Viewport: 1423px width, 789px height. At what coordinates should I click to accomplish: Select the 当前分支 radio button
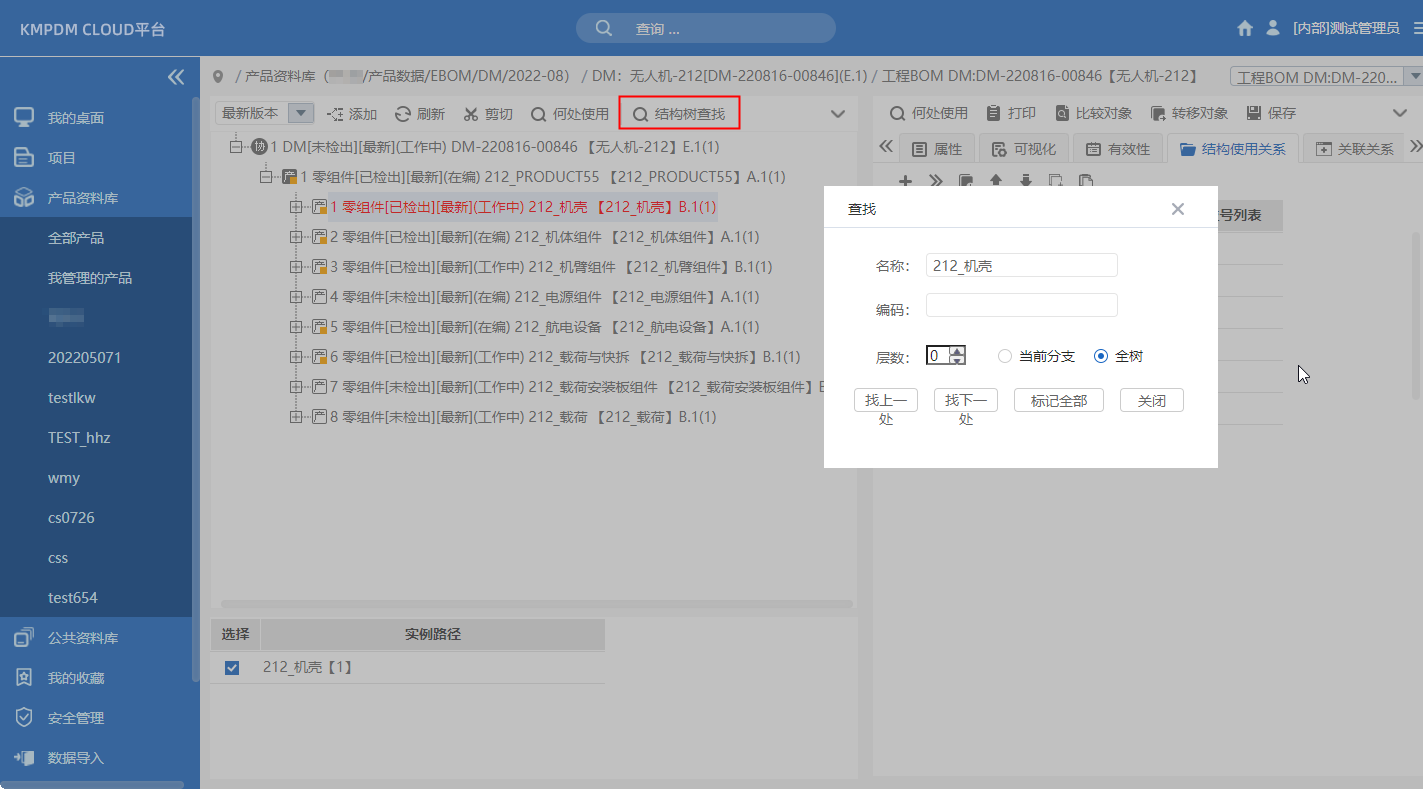point(1005,356)
